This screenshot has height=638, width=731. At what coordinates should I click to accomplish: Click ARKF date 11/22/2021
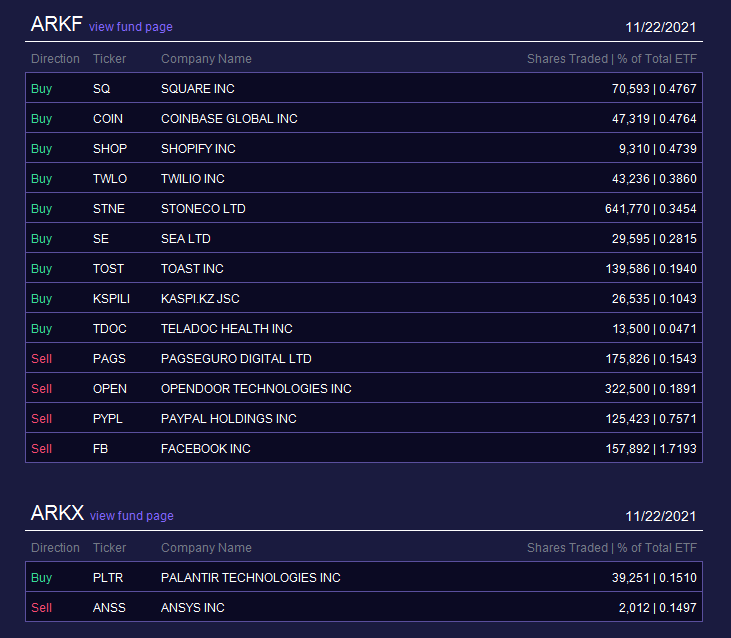click(x=661, y=27)
